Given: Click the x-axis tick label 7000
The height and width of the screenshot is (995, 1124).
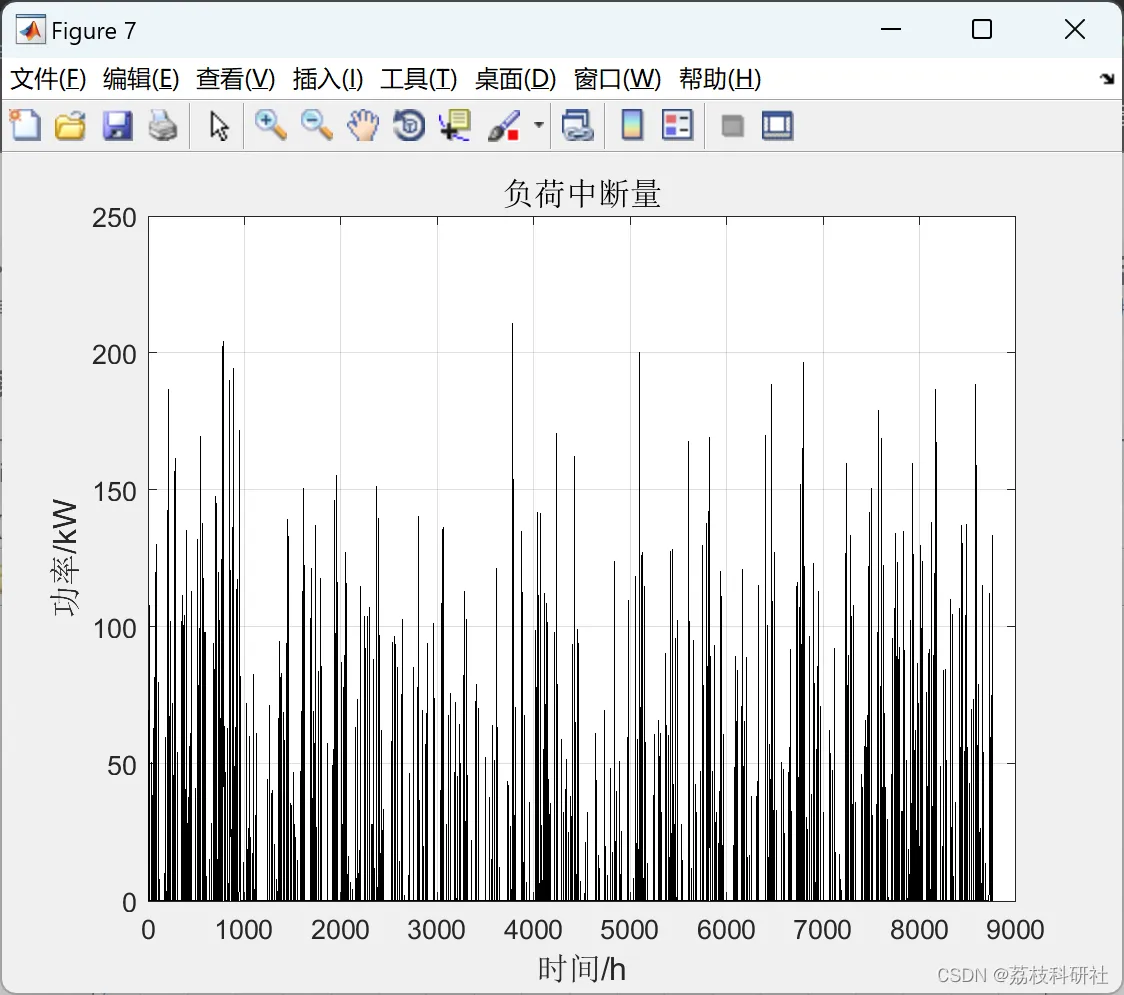Looking at the screenshot, I should coord(822,930).
